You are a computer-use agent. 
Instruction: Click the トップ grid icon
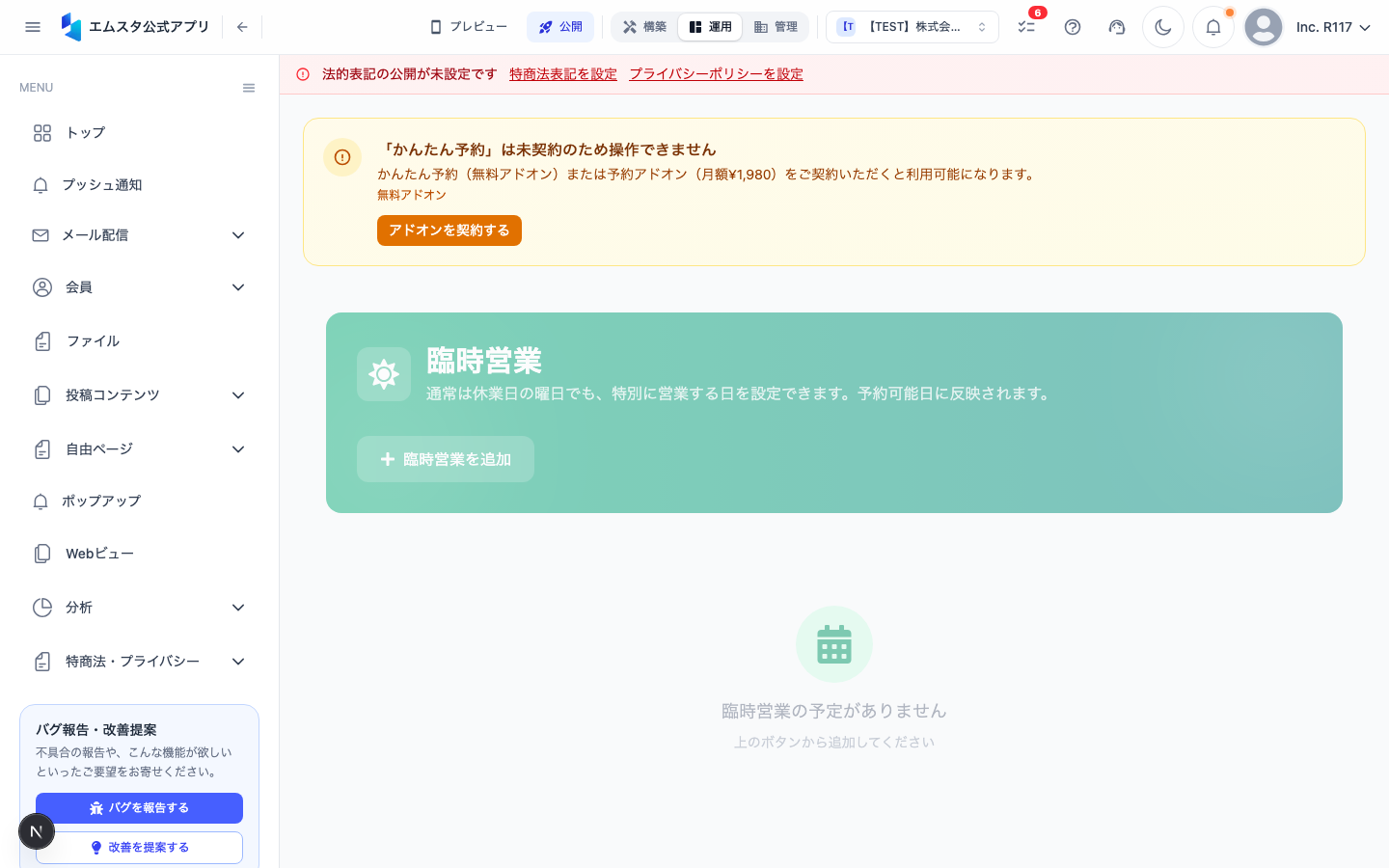coord(42,133)
